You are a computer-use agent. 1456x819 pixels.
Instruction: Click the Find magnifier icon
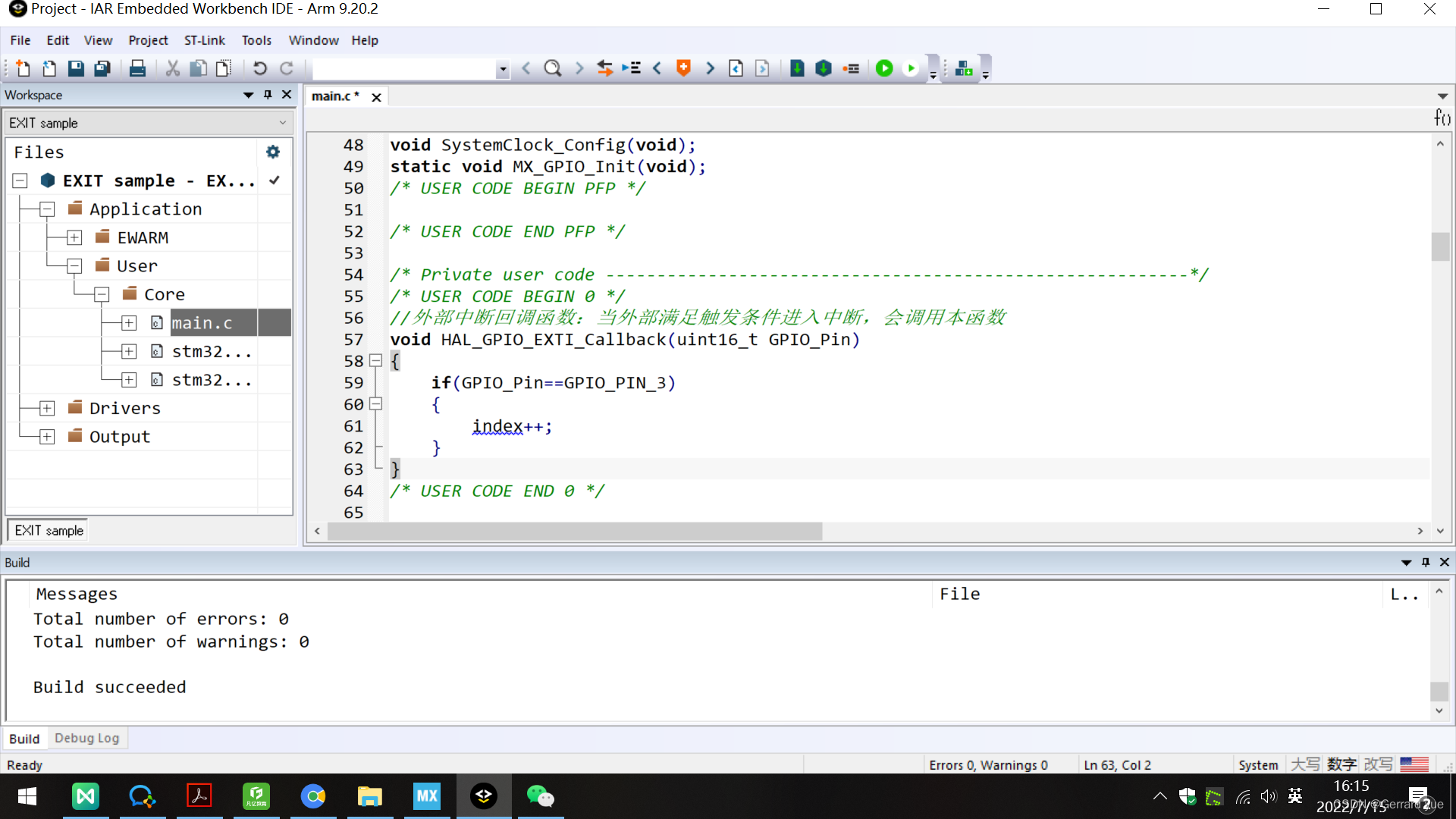[553, 68]
